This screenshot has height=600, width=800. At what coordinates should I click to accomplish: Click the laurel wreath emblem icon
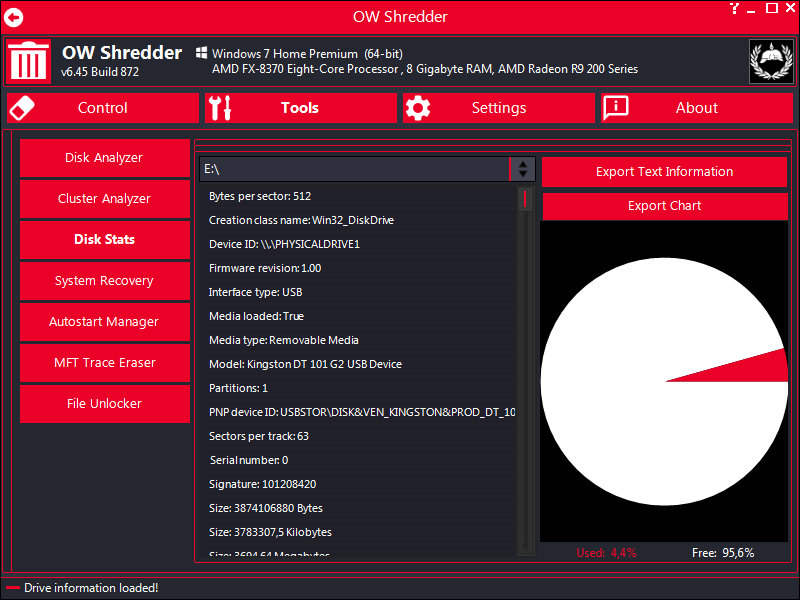click(x=771, y=61)
